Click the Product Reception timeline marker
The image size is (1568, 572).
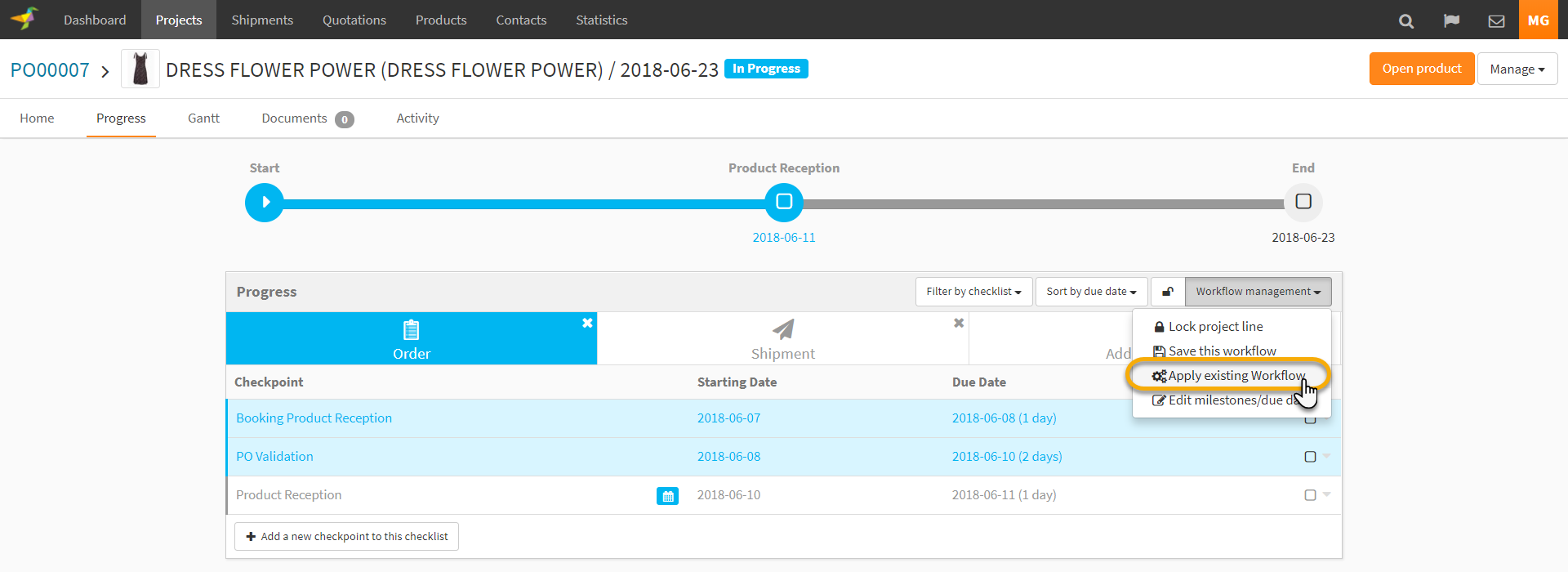(784, 202)
